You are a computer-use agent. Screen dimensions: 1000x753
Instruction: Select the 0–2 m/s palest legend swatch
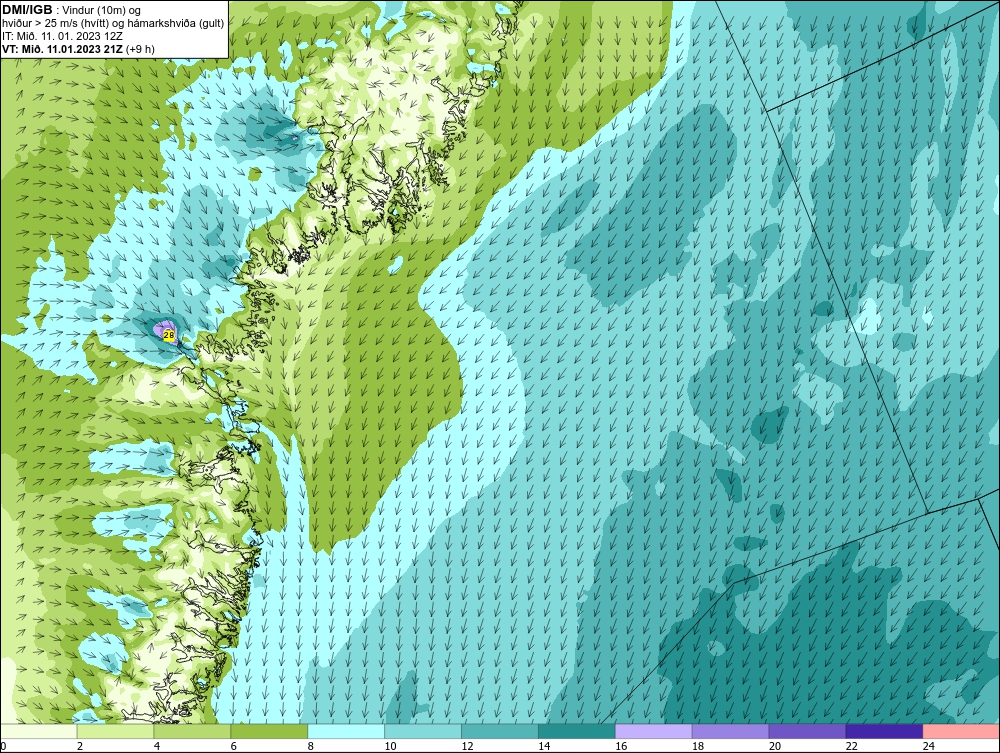click(x=38, y=731)
